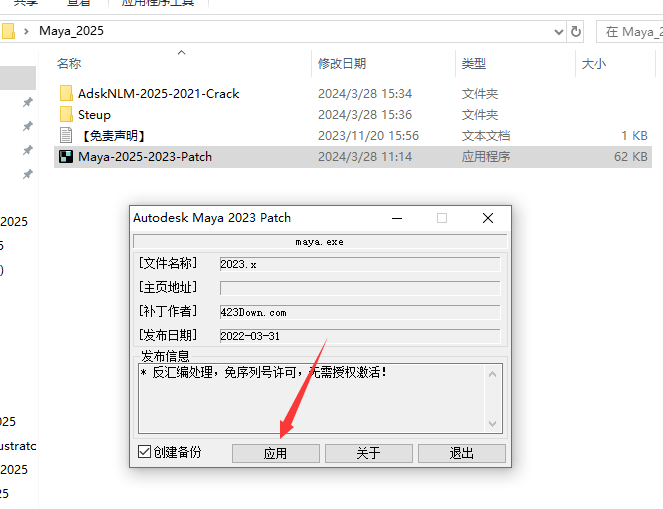Click the 2023/11/20 15:56 date cell

[368, 136]
